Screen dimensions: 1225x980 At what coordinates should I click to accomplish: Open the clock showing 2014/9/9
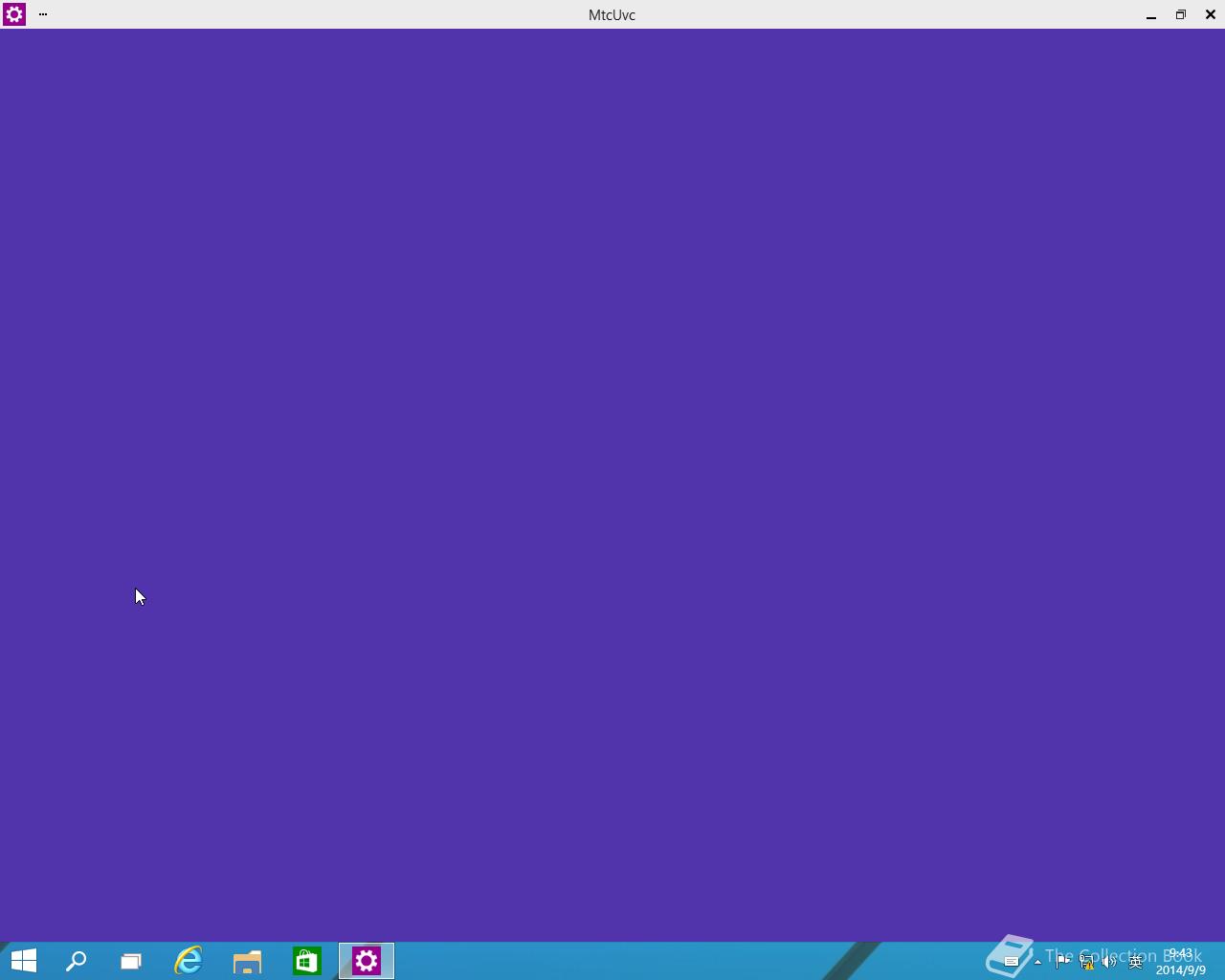1180,962
